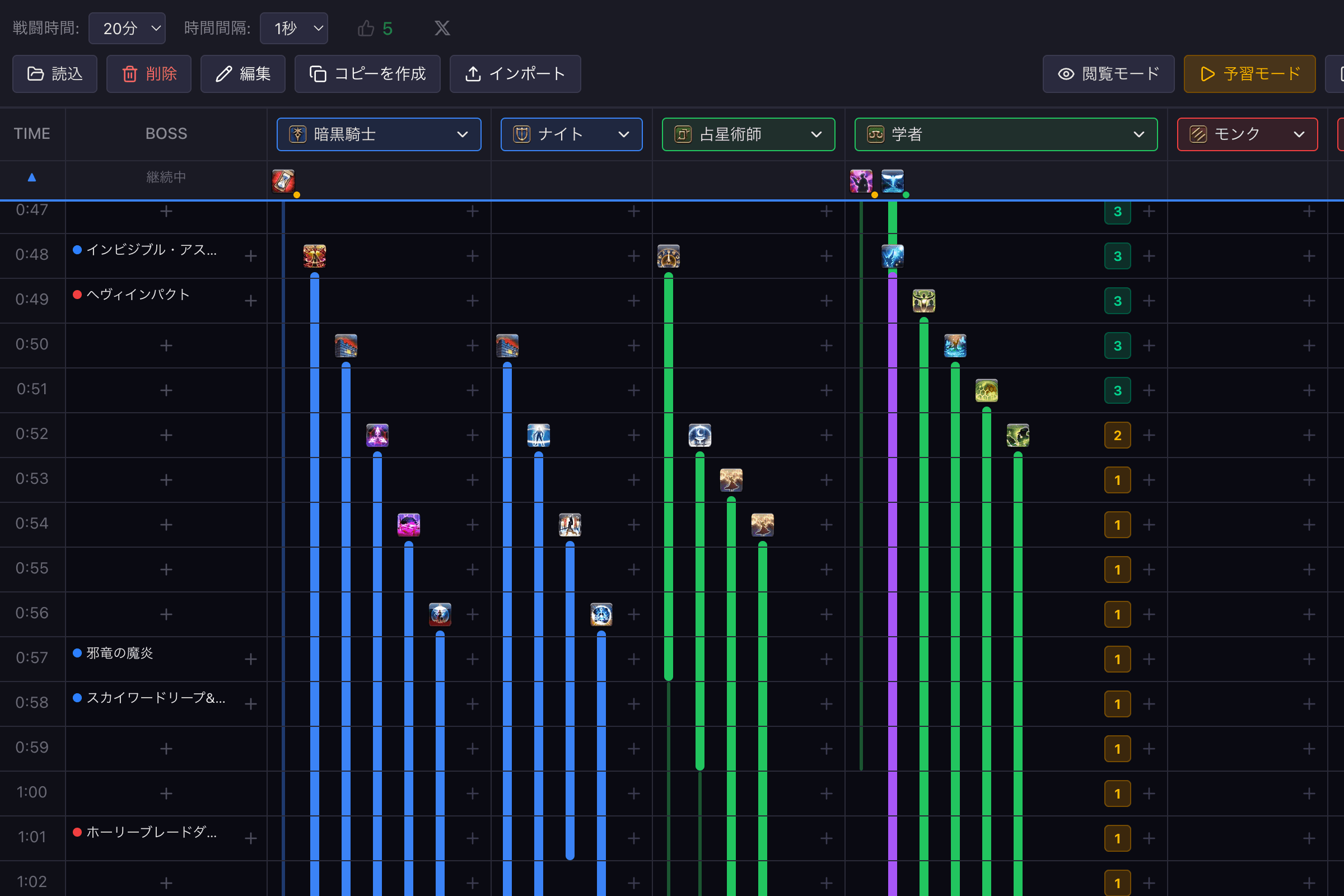Screen dimensions: 1344x896
Task: Collapse the 継続中 row with blue triangle
Action: [x=32, y=177]
